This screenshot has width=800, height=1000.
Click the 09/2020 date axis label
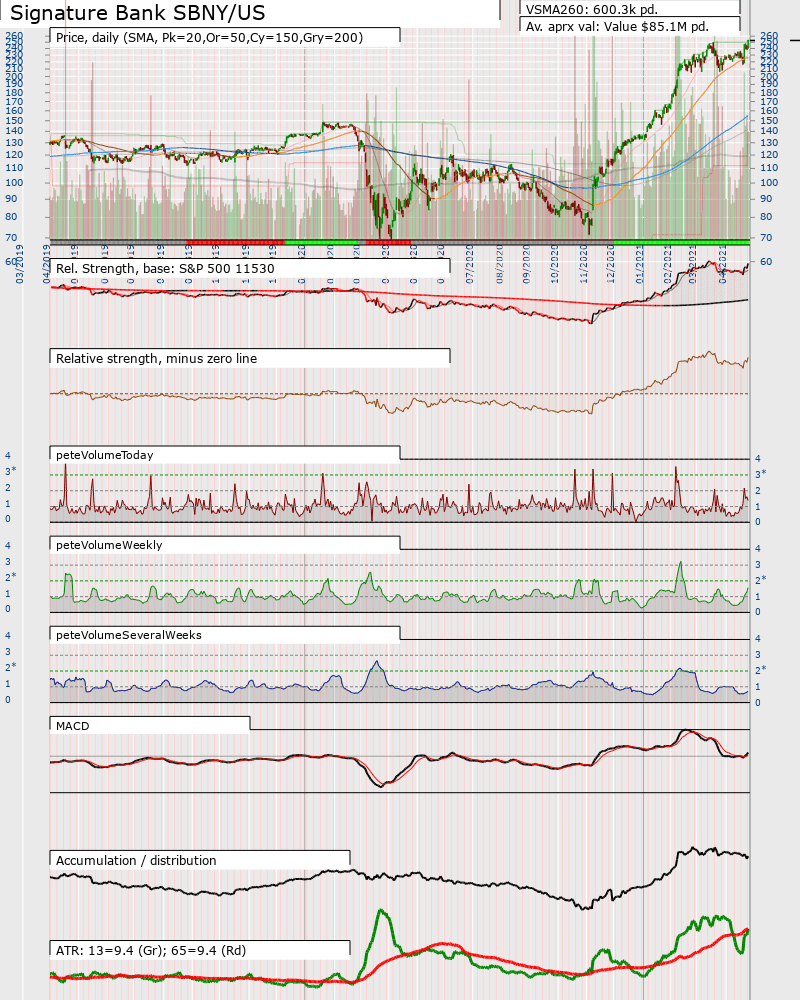(527, 263)
